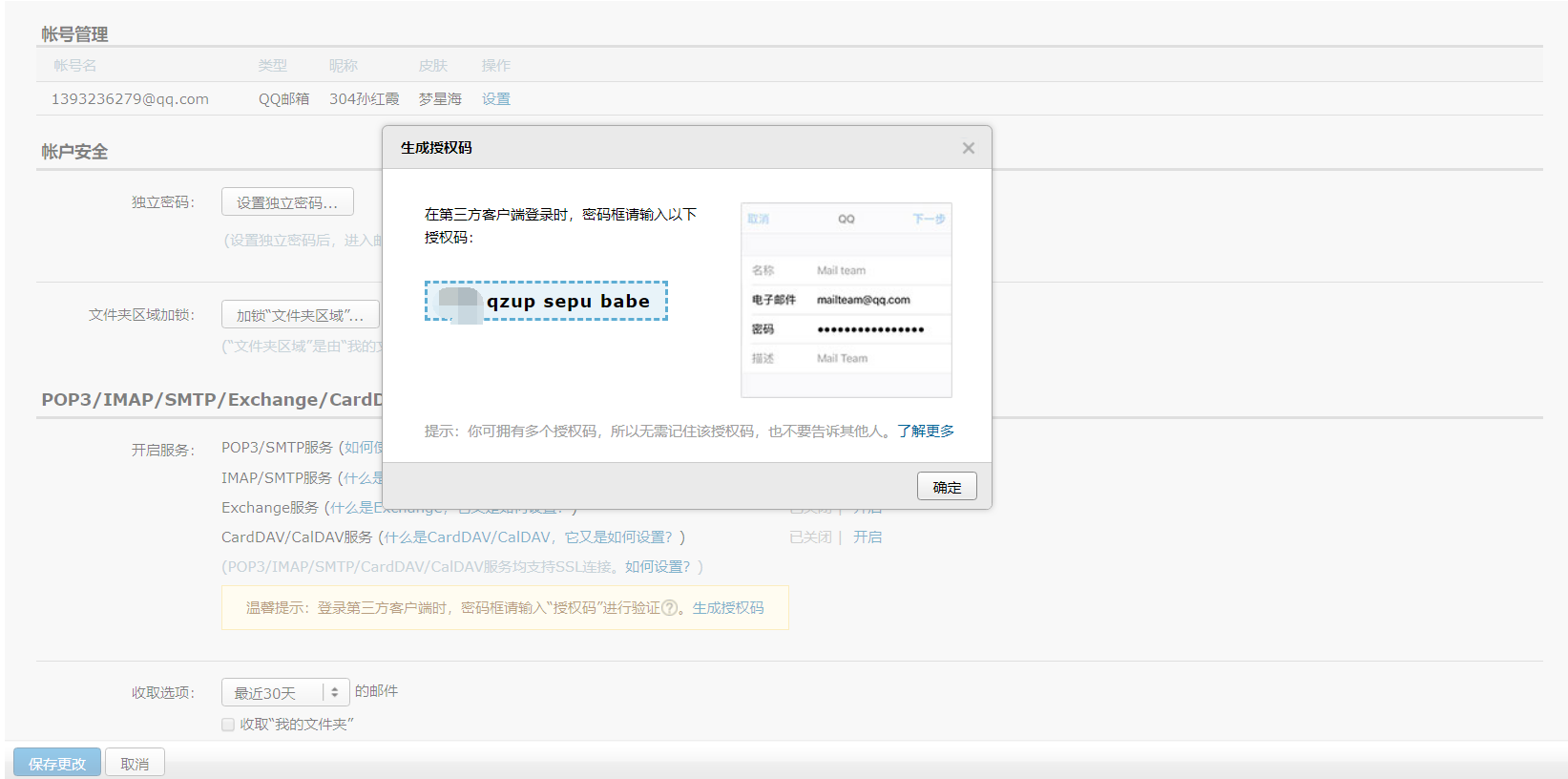Click the authorization code box

click(x=546, y=302)
